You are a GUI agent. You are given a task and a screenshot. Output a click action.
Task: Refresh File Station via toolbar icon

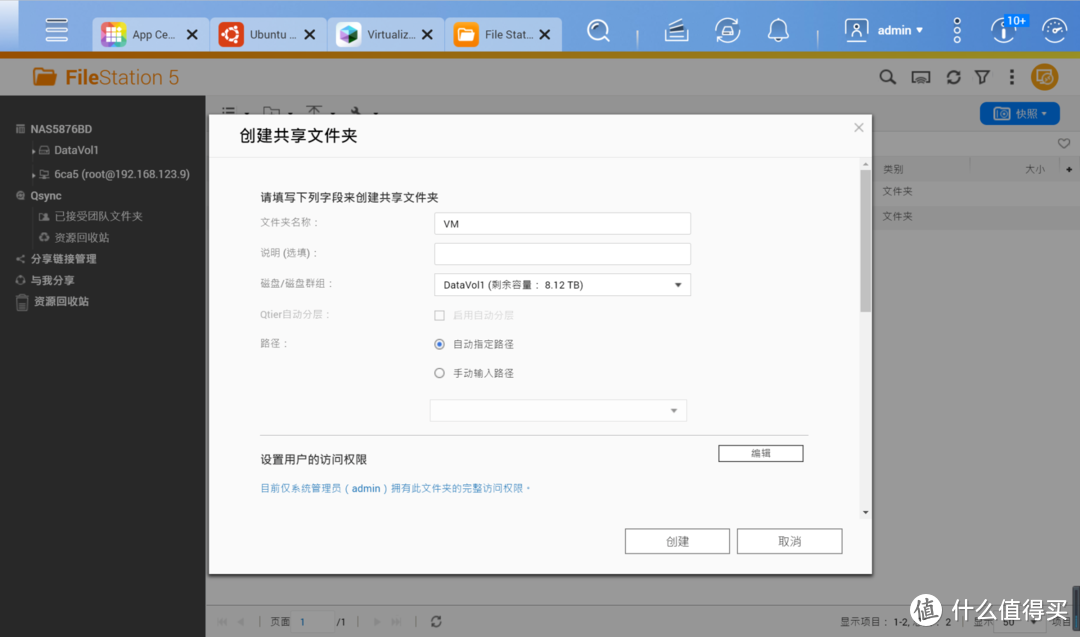(953, 77)
